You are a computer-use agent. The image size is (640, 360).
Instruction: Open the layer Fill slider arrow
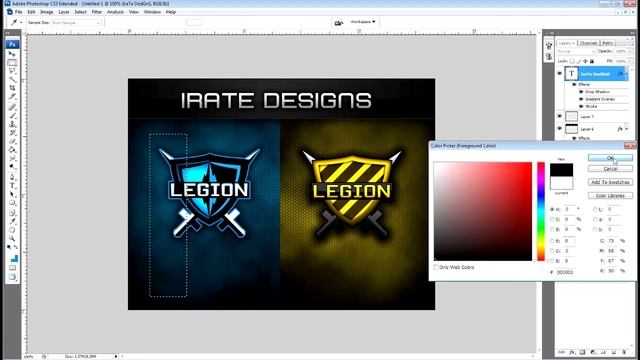pos(631,61)
